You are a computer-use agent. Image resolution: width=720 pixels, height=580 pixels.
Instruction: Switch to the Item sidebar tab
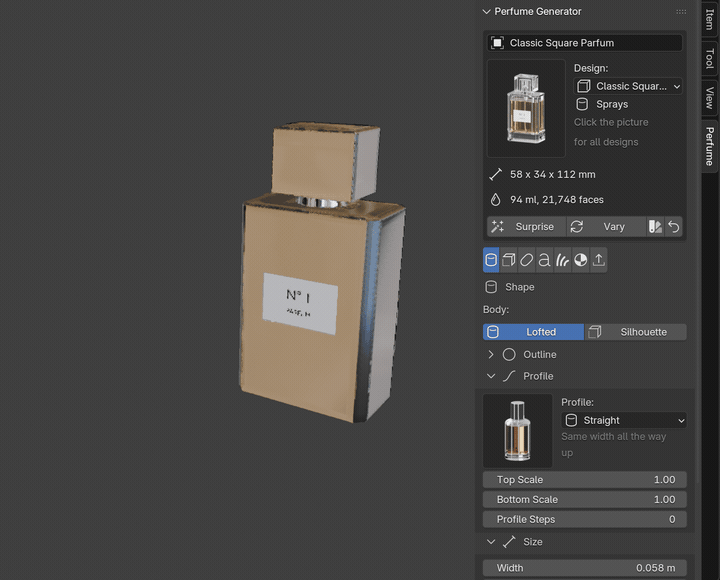coord(710,18)
